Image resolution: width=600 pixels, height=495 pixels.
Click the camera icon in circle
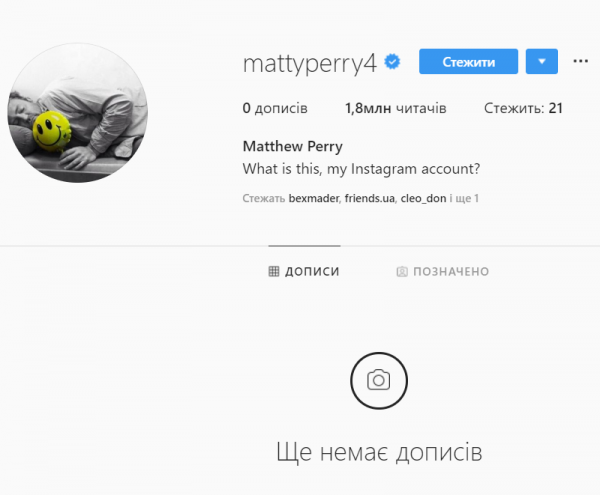tap(379, 380)
